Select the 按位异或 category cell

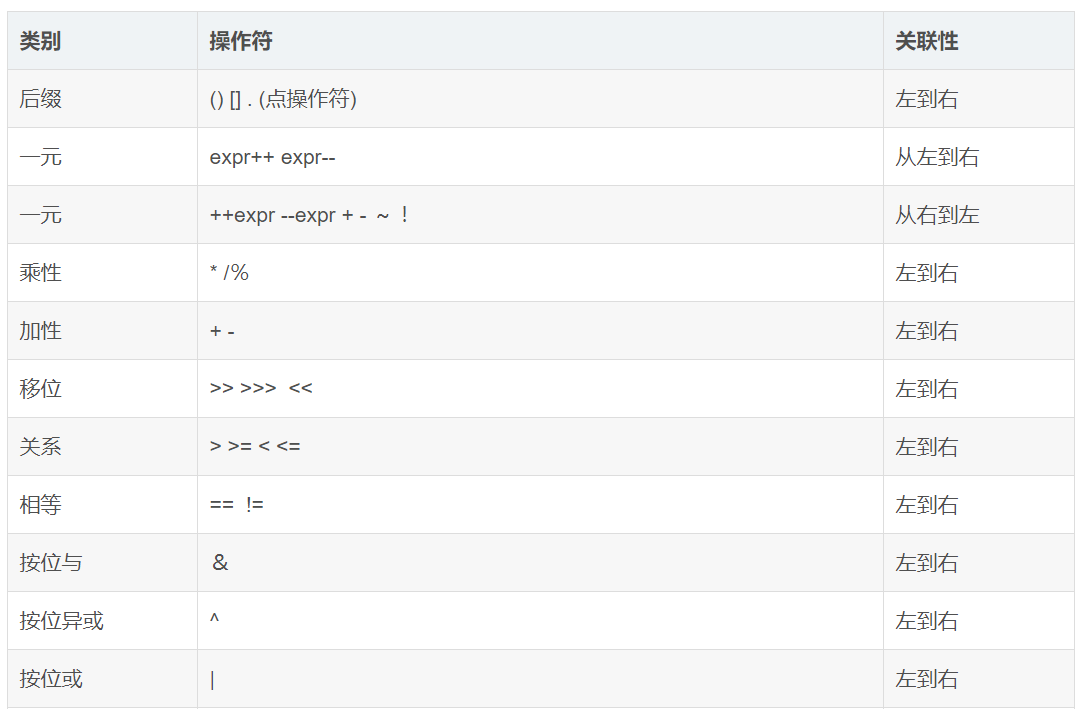coord(102,621)
